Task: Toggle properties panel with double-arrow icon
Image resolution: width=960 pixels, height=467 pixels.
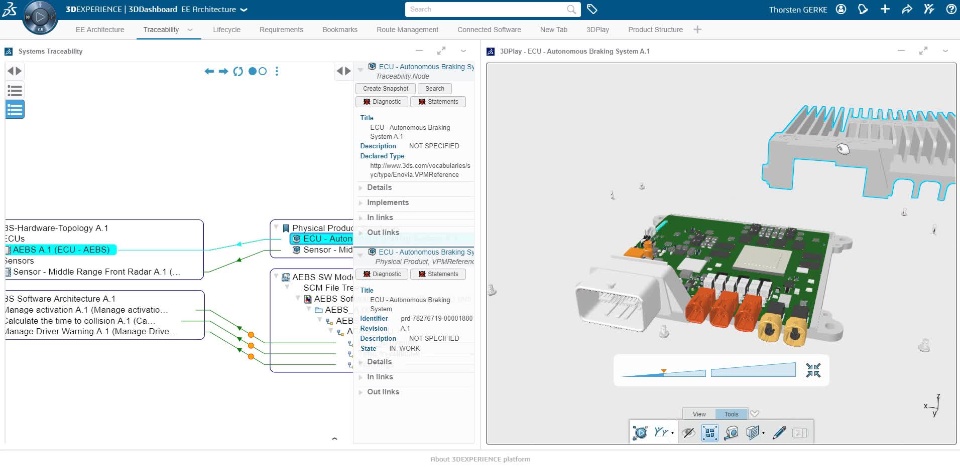Action: (x=344, y=72)
